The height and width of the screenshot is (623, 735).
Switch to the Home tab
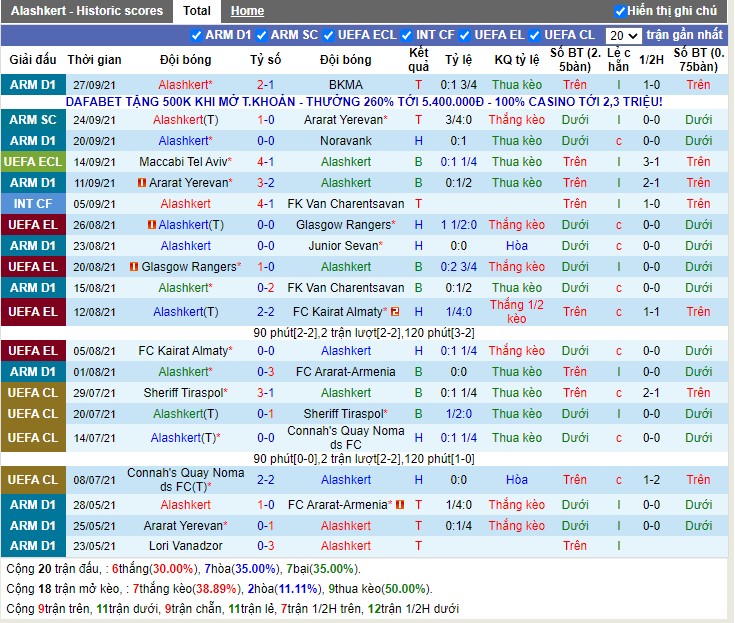tap(247, 11)
